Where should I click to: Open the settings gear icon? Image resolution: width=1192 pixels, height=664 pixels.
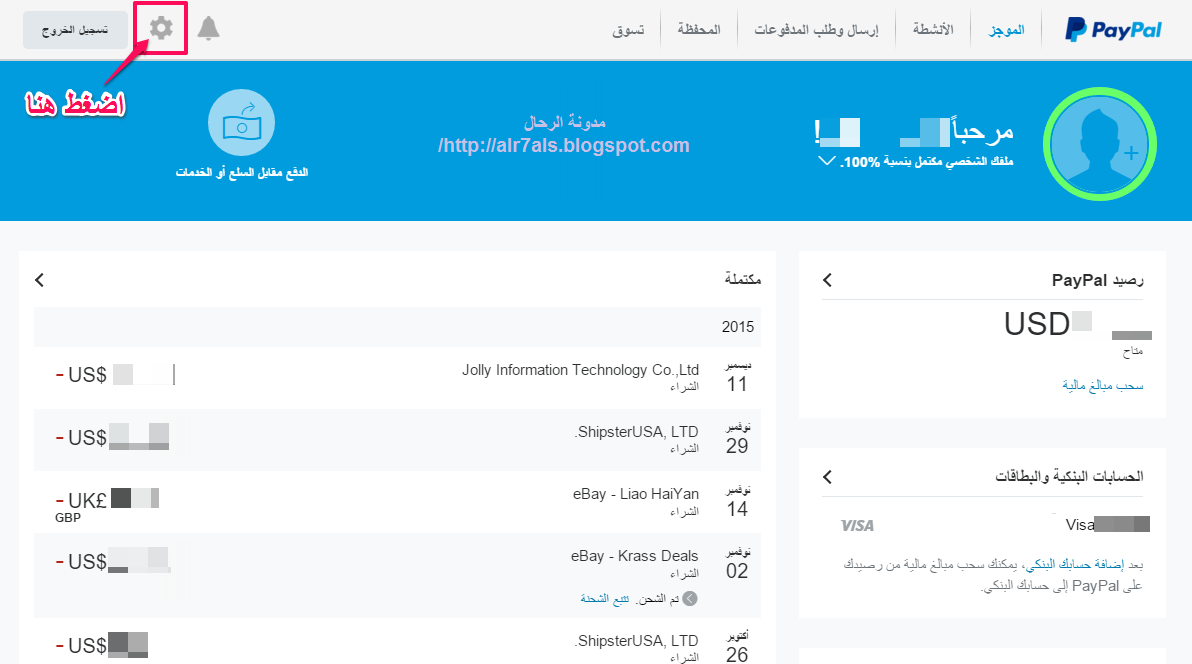coord(161,28)
